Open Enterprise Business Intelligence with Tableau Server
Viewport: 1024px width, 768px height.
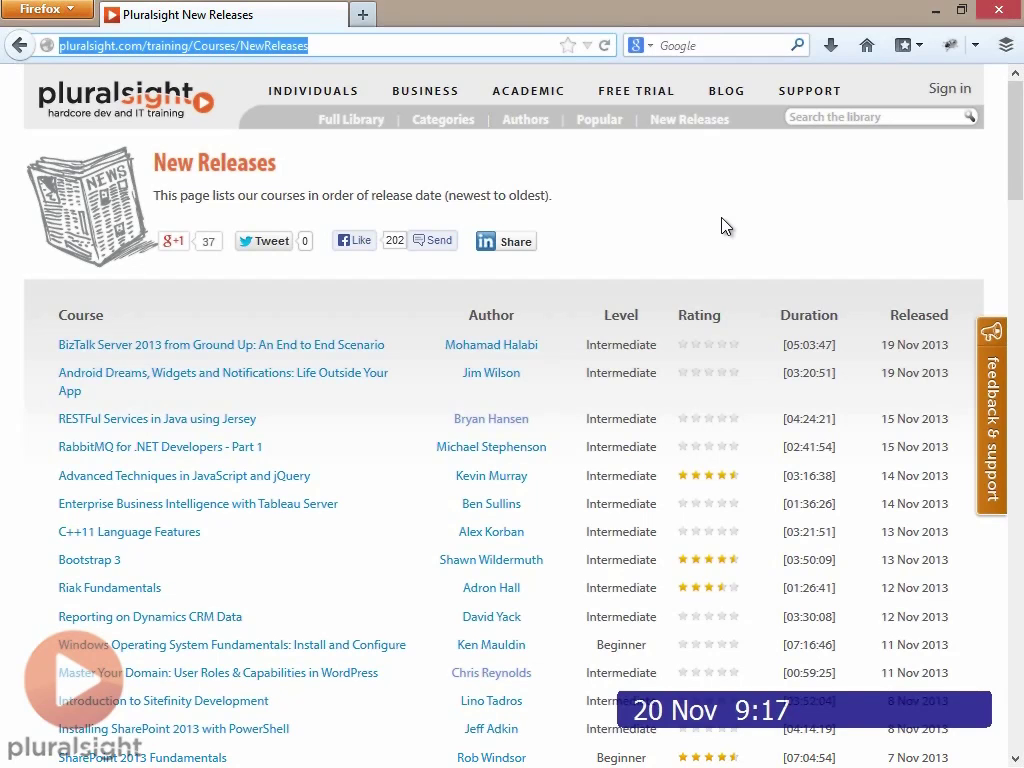198,504
